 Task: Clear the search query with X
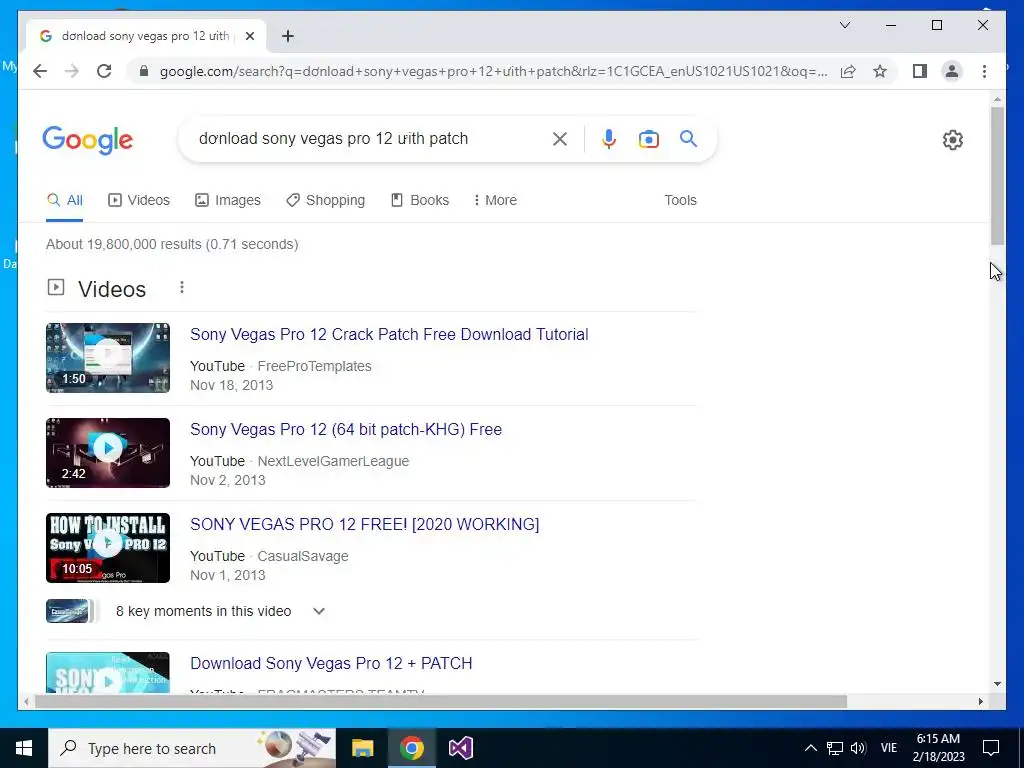coord(560,138)
